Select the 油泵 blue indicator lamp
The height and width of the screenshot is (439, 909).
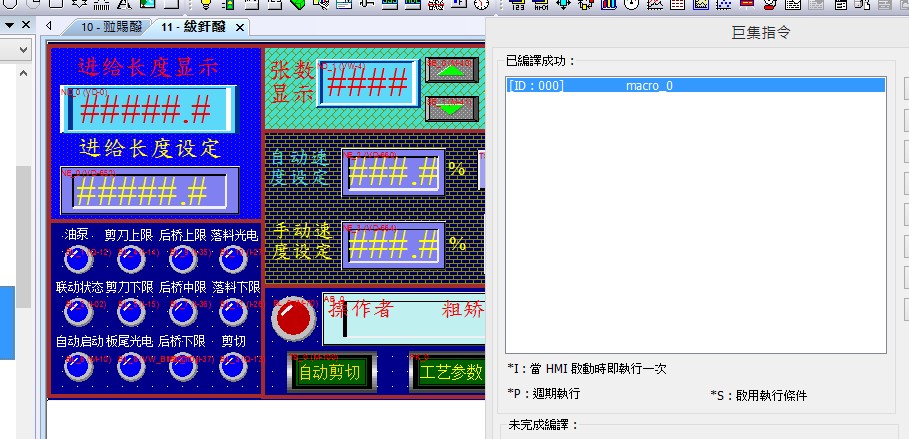[77, 263]
